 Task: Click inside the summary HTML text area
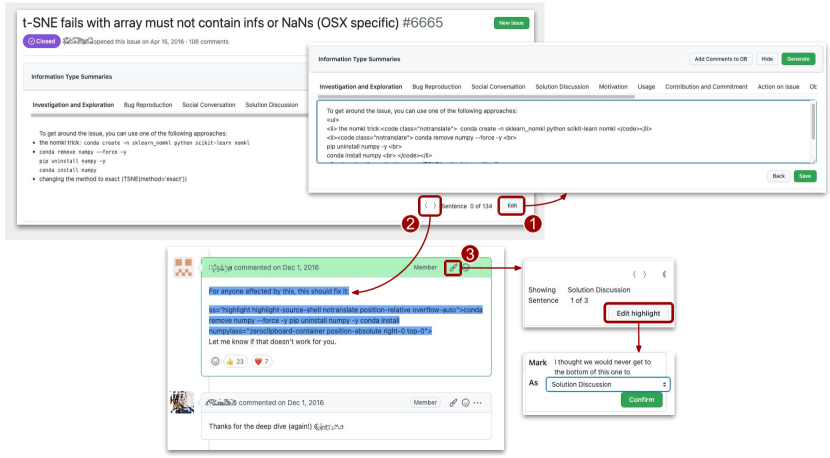pos(564,132)
